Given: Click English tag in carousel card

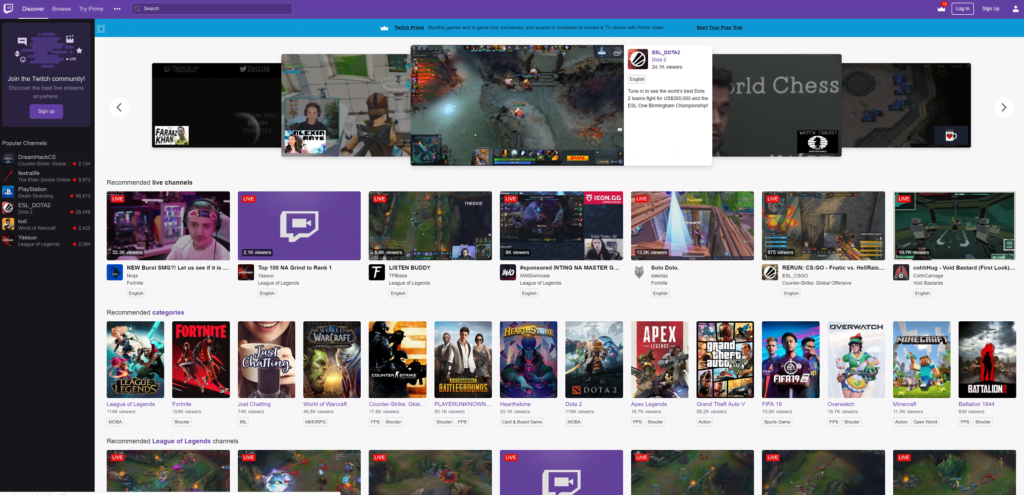Looking at the screenshot, I should pos(637,78).
